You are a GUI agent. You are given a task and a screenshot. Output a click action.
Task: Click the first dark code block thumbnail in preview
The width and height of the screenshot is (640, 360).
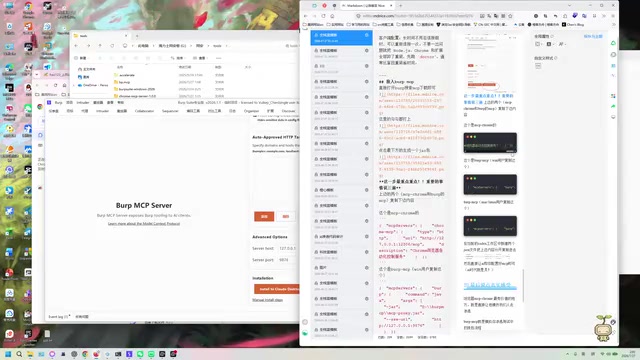(x=490, y=143)
